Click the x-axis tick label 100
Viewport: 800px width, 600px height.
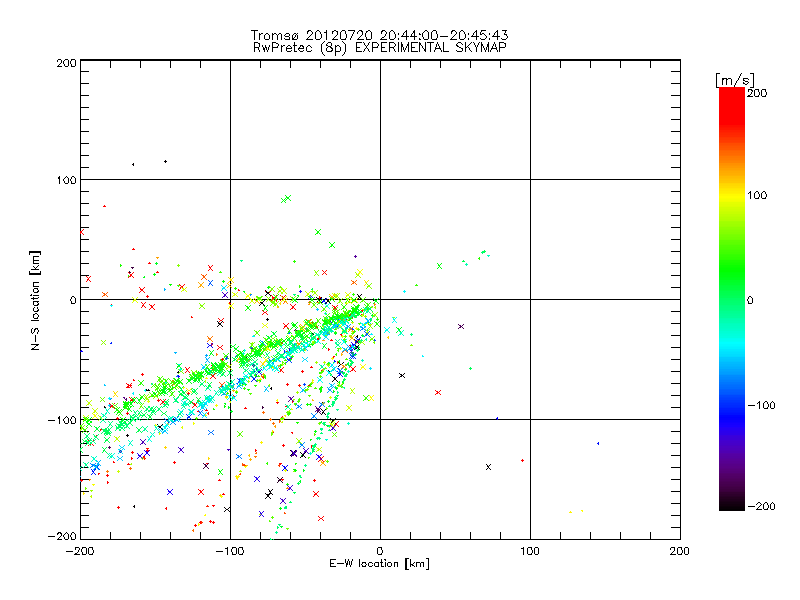click(x=530, y=551)
